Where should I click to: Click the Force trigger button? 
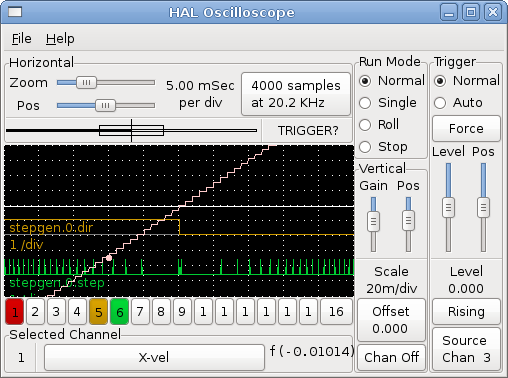click(466, 129)
